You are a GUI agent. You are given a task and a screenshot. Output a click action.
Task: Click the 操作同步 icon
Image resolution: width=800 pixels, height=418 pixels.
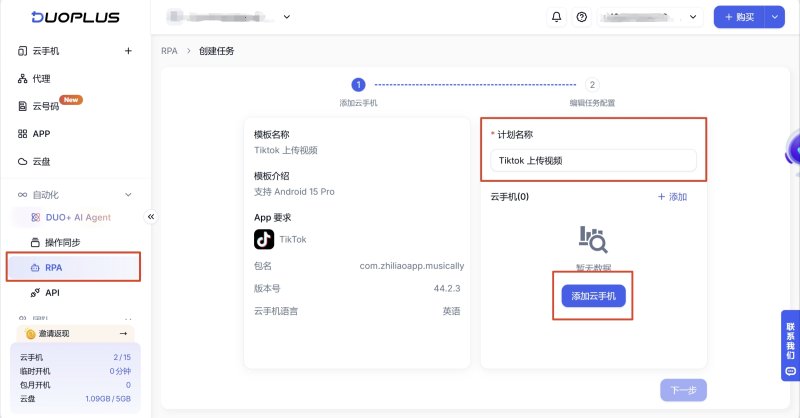point(35,242)
